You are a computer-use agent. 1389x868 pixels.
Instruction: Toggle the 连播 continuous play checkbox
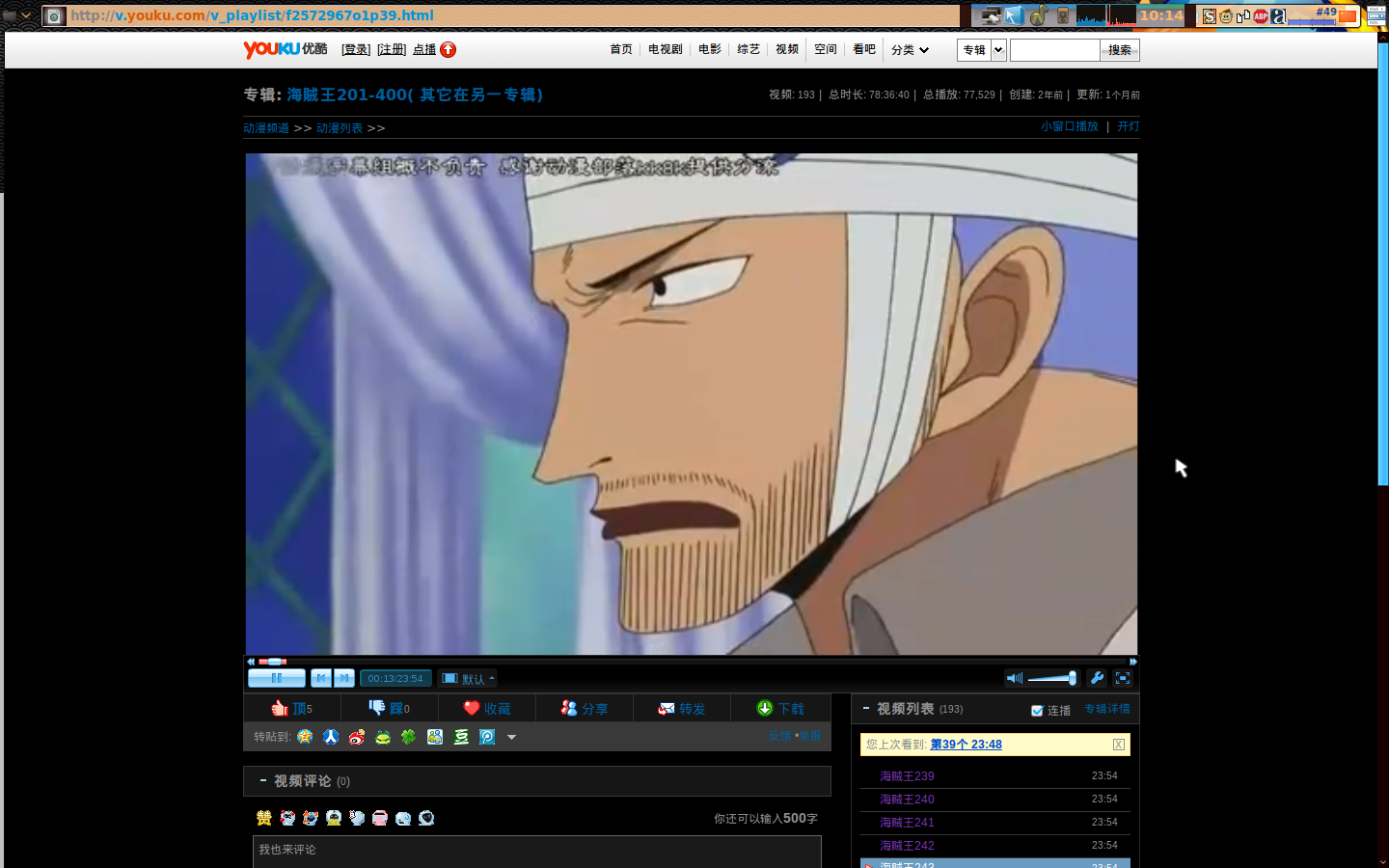(1037, 711)
